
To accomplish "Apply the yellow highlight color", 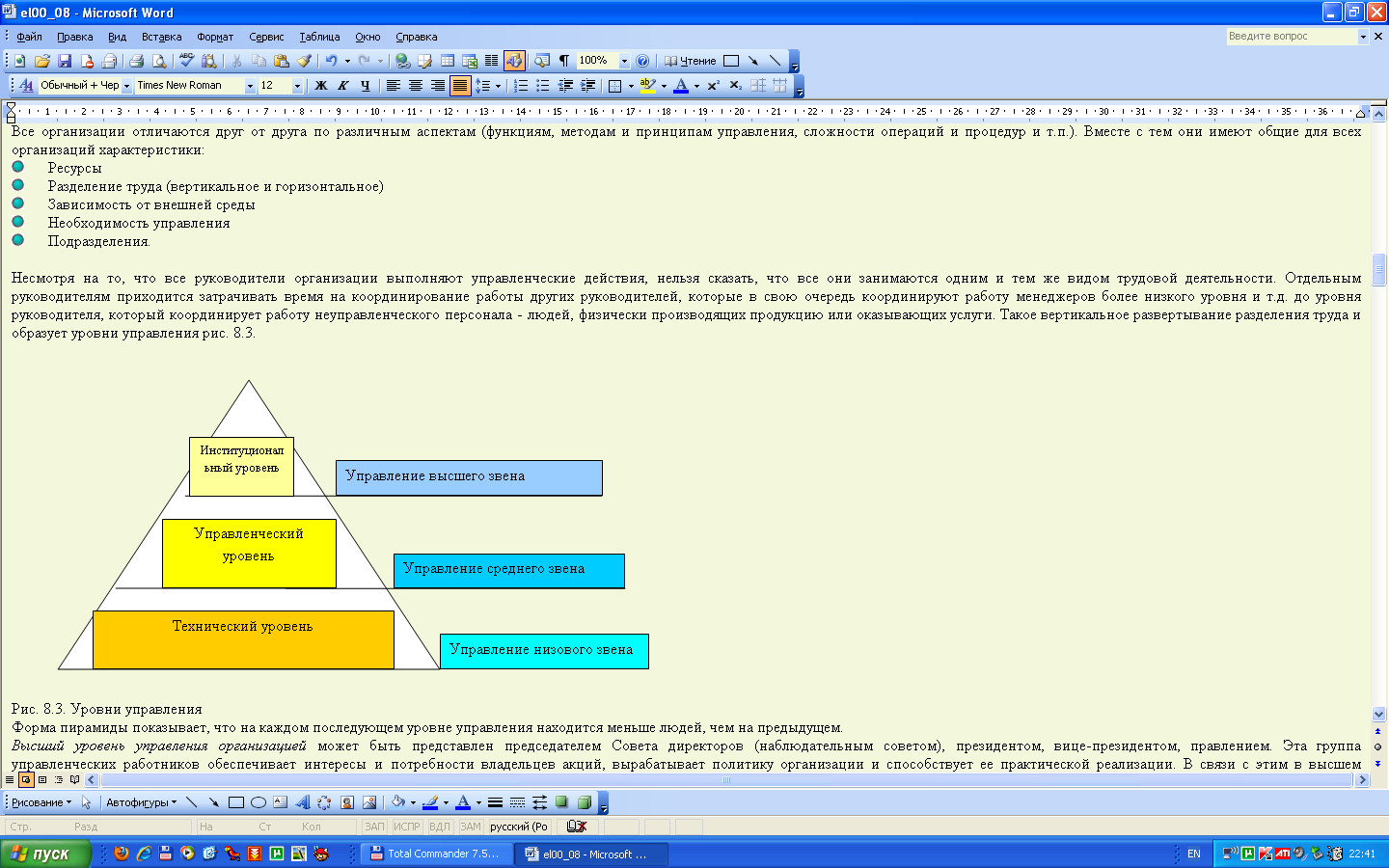I will tap(648, 86).
